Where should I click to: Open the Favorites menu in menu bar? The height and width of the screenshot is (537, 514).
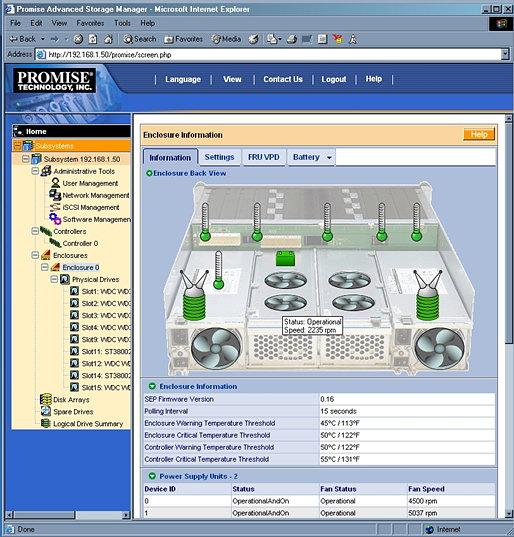[90, 23]
